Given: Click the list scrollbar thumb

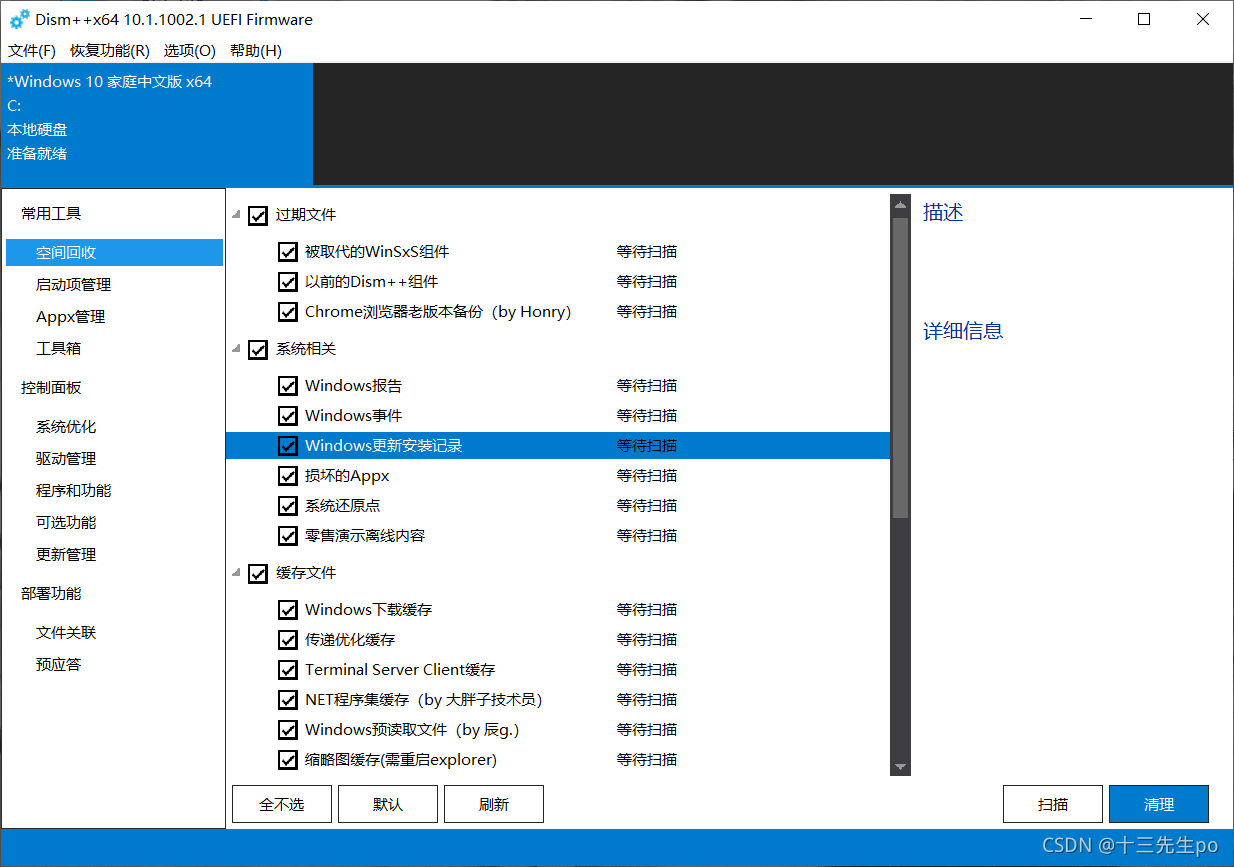Looking at the screenshot, I should point(900,368).
